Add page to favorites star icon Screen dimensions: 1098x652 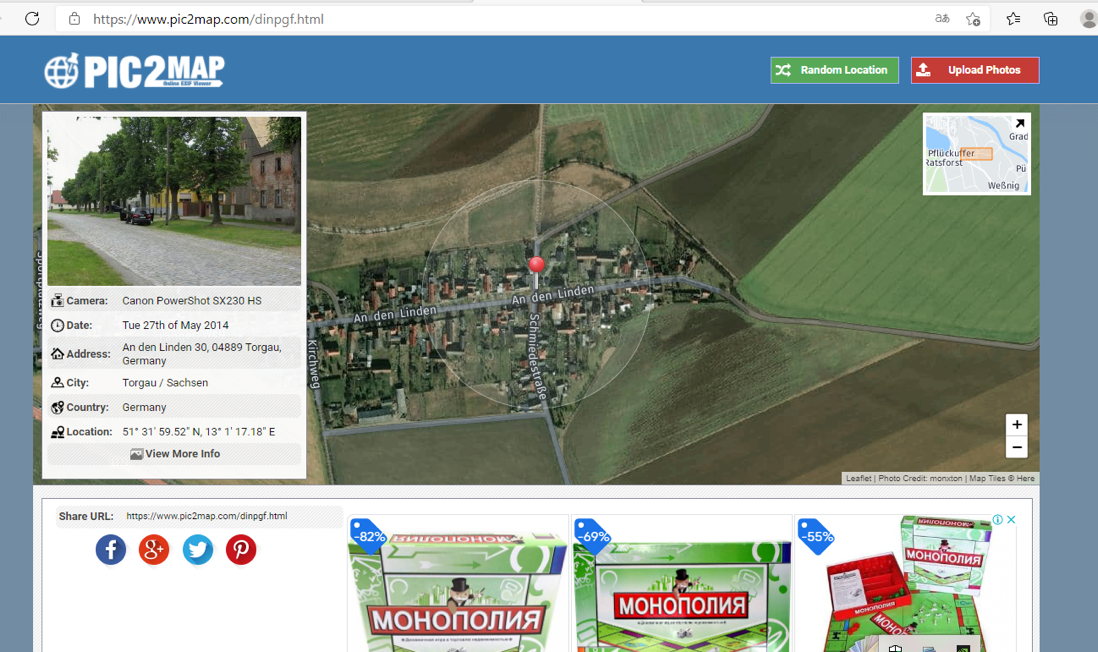tap(973, 19)
